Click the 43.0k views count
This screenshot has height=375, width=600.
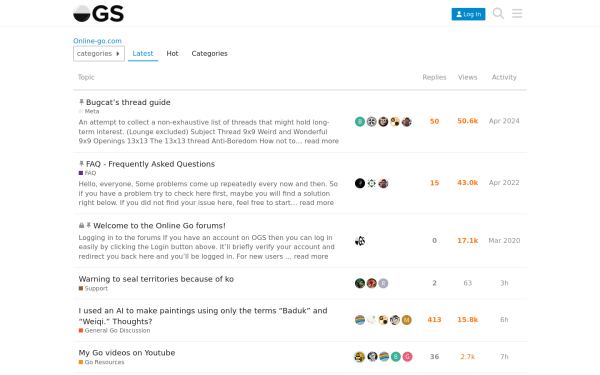pyautogui.click(x=468, y=183)
